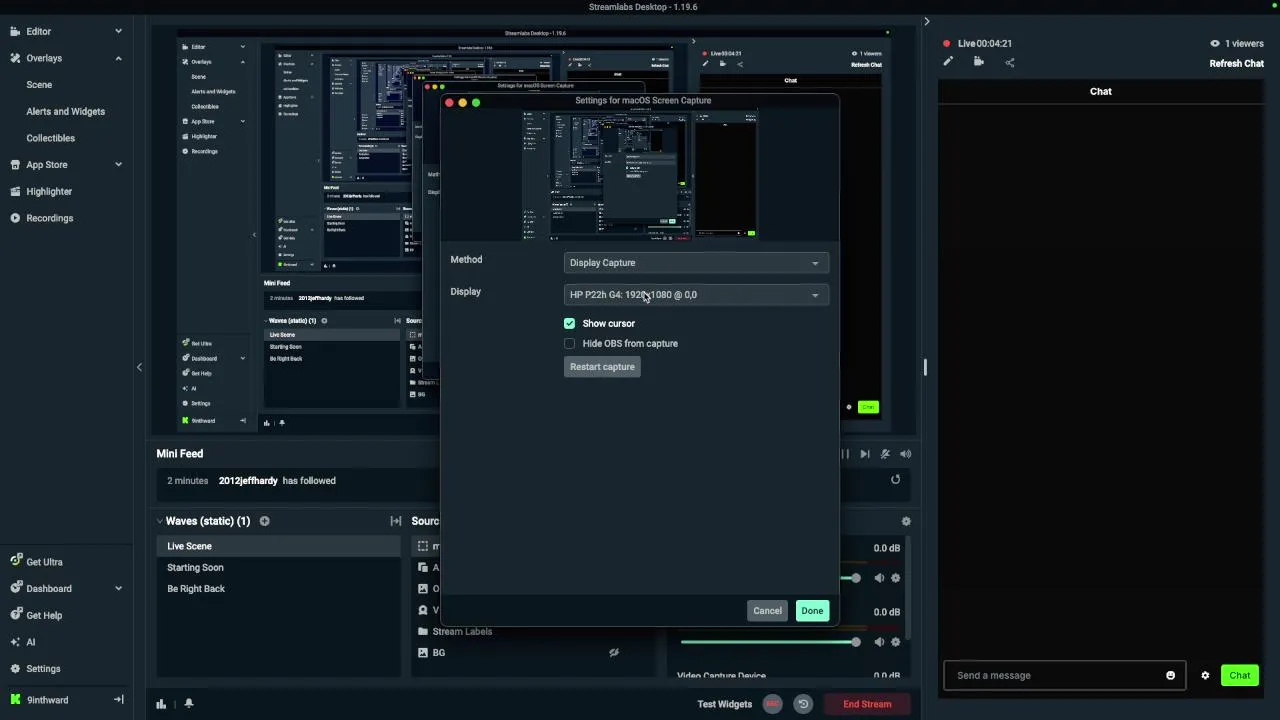Open the Display dropdown showing HP P22h G4
This screenshot has height=720, width=1280.
coord(696,295)
